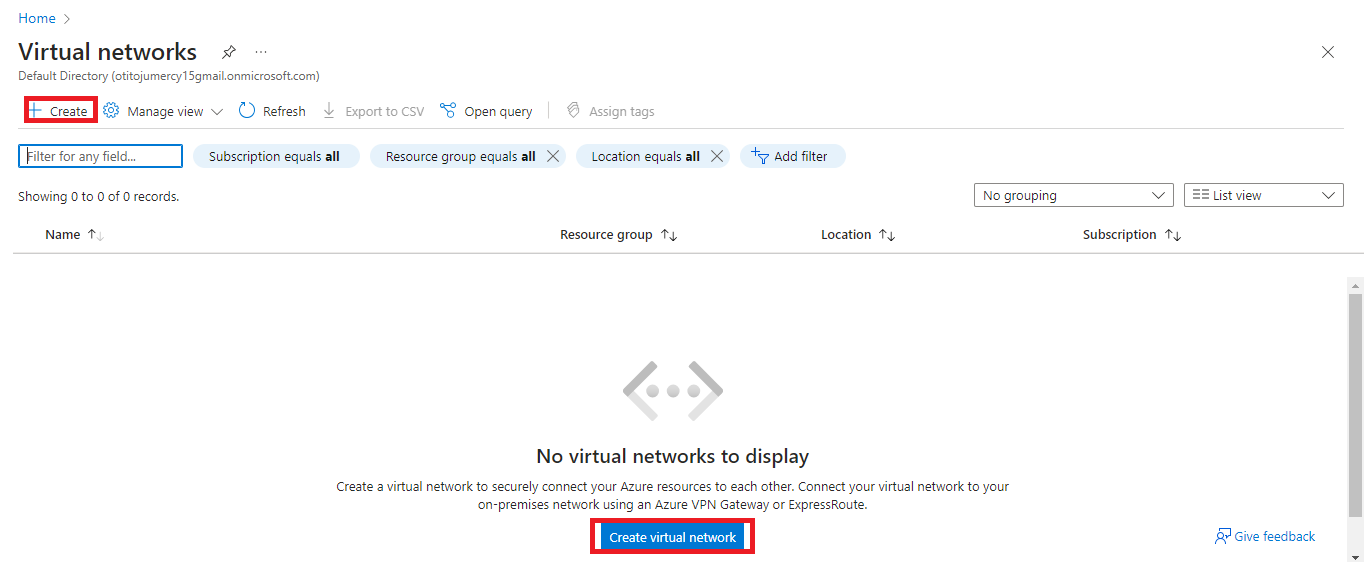
Task: Sort by Subscription column header
Action: pyautogui.click(x=1132, y=235)
